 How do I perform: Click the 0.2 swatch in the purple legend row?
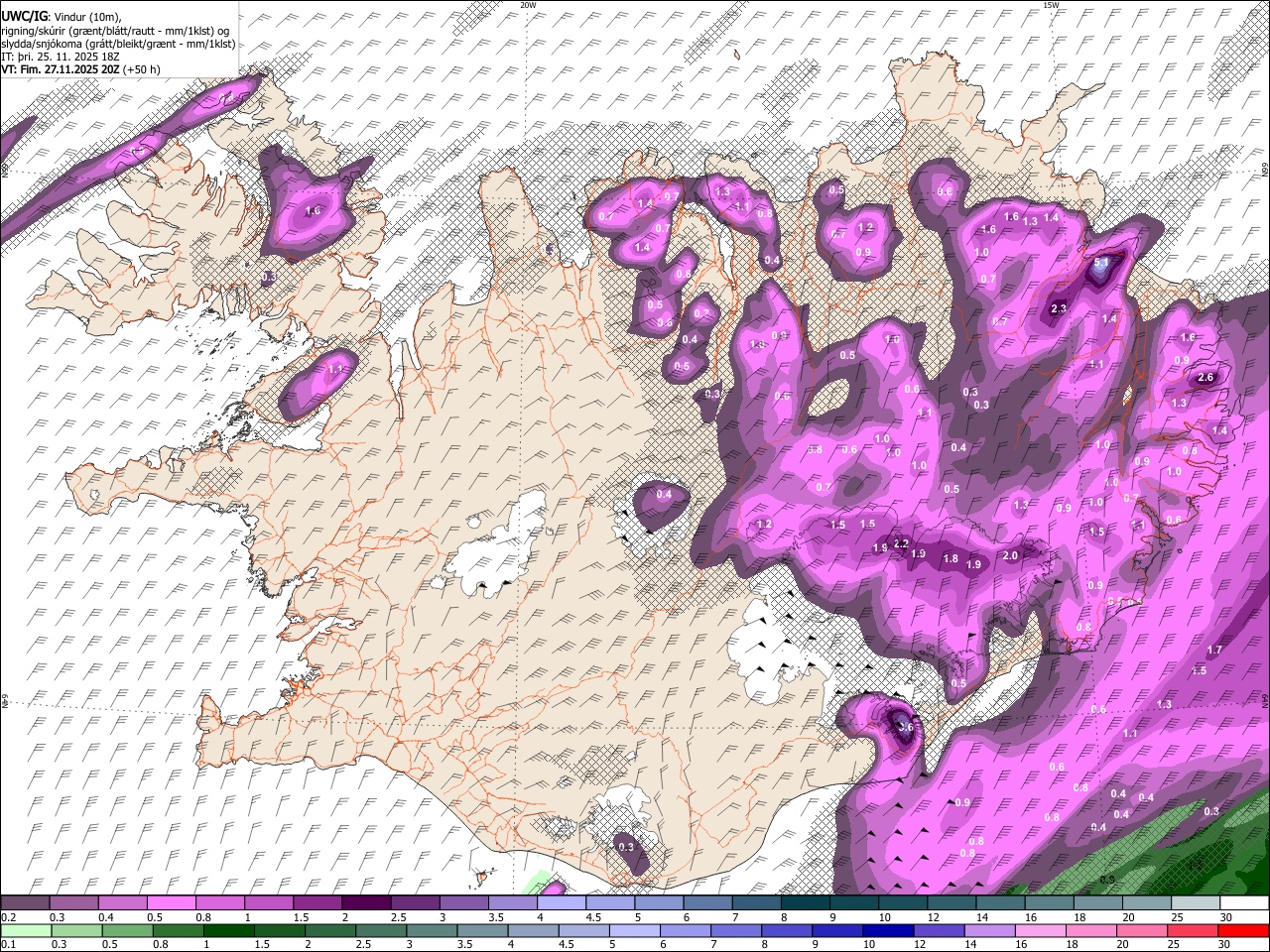[x=25, y=903]
